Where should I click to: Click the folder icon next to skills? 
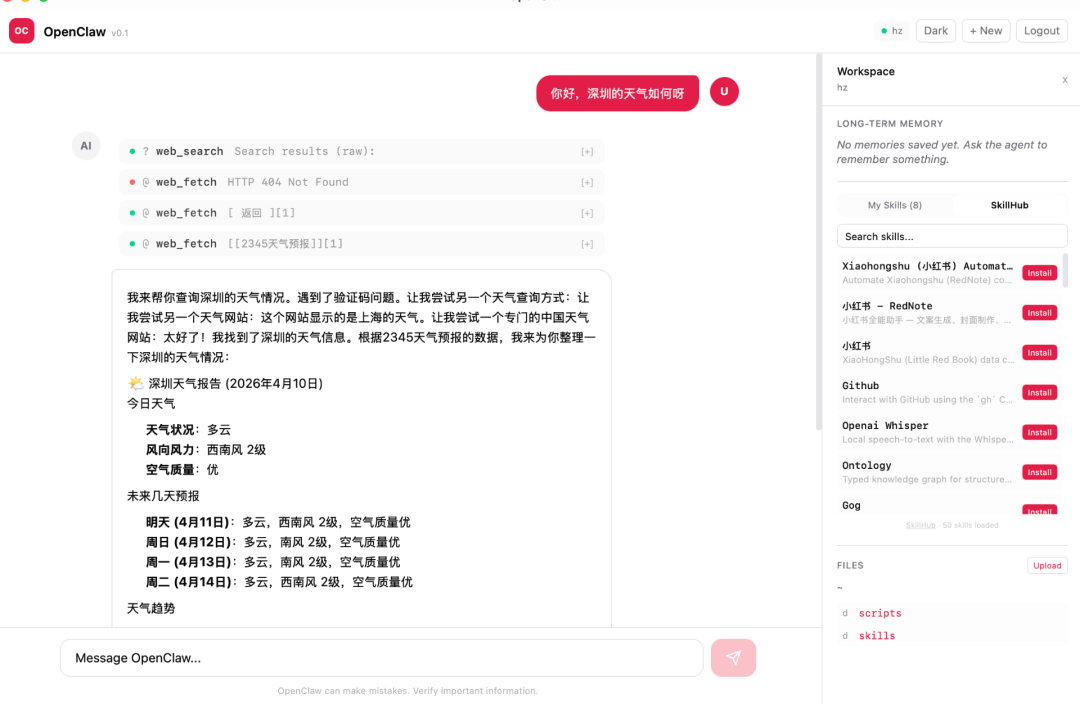[845, 635]
